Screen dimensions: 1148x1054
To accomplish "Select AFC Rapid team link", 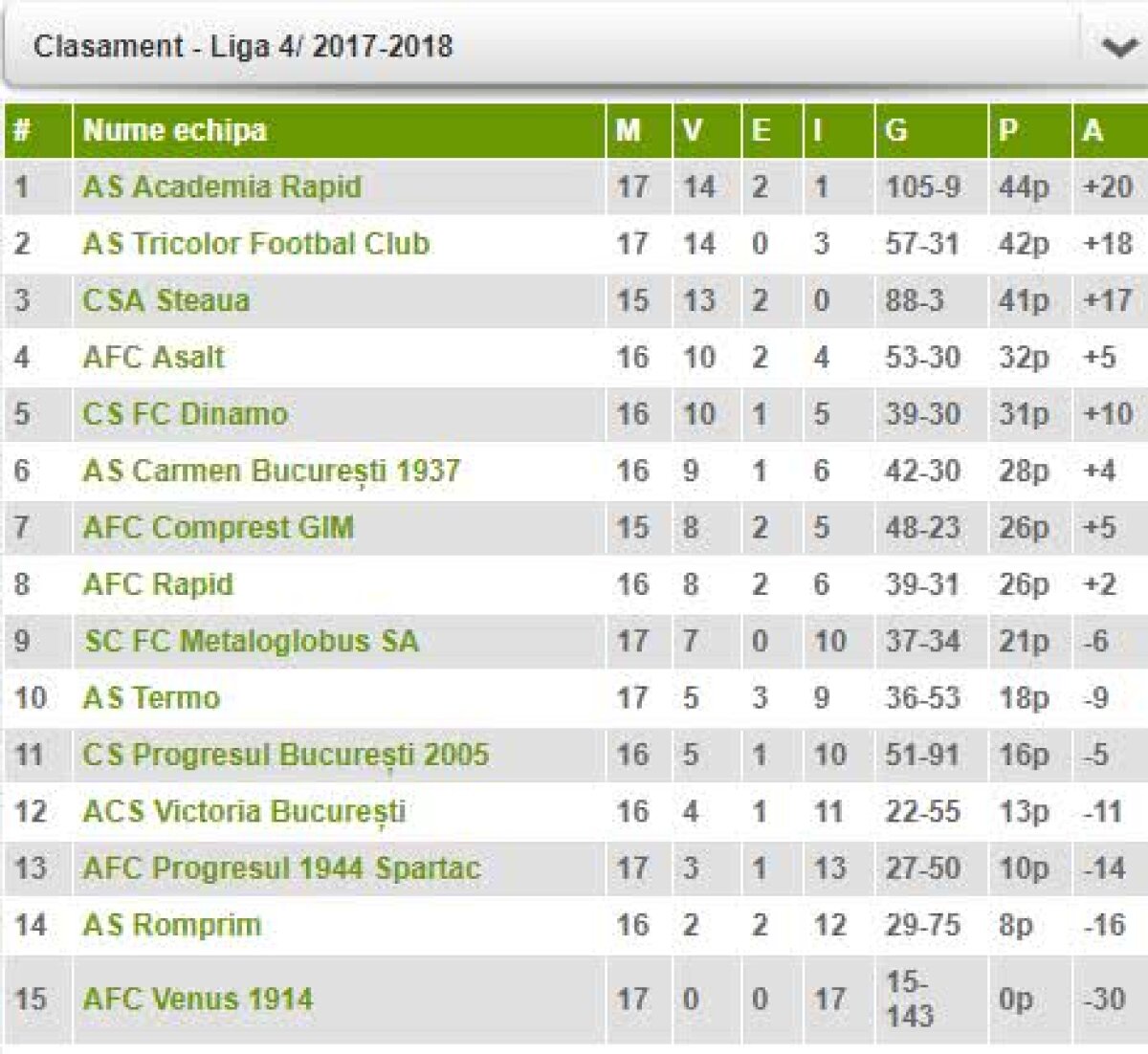I will point(158,584).
